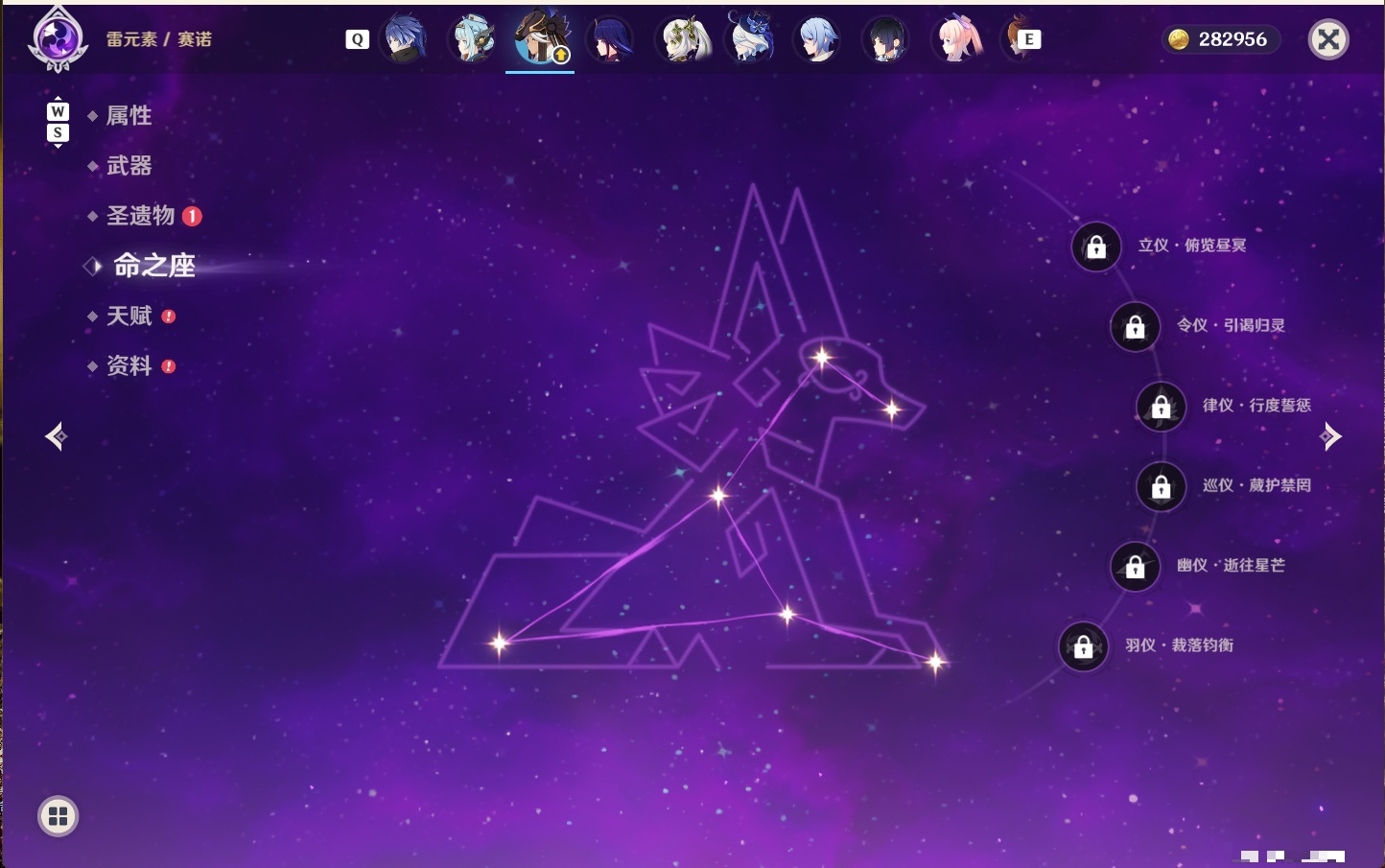The image size is (1385, 868).
Task: Click the locked 羽仪·裁落钧衡 constellation icon
Action: (x=1083, y=646)
